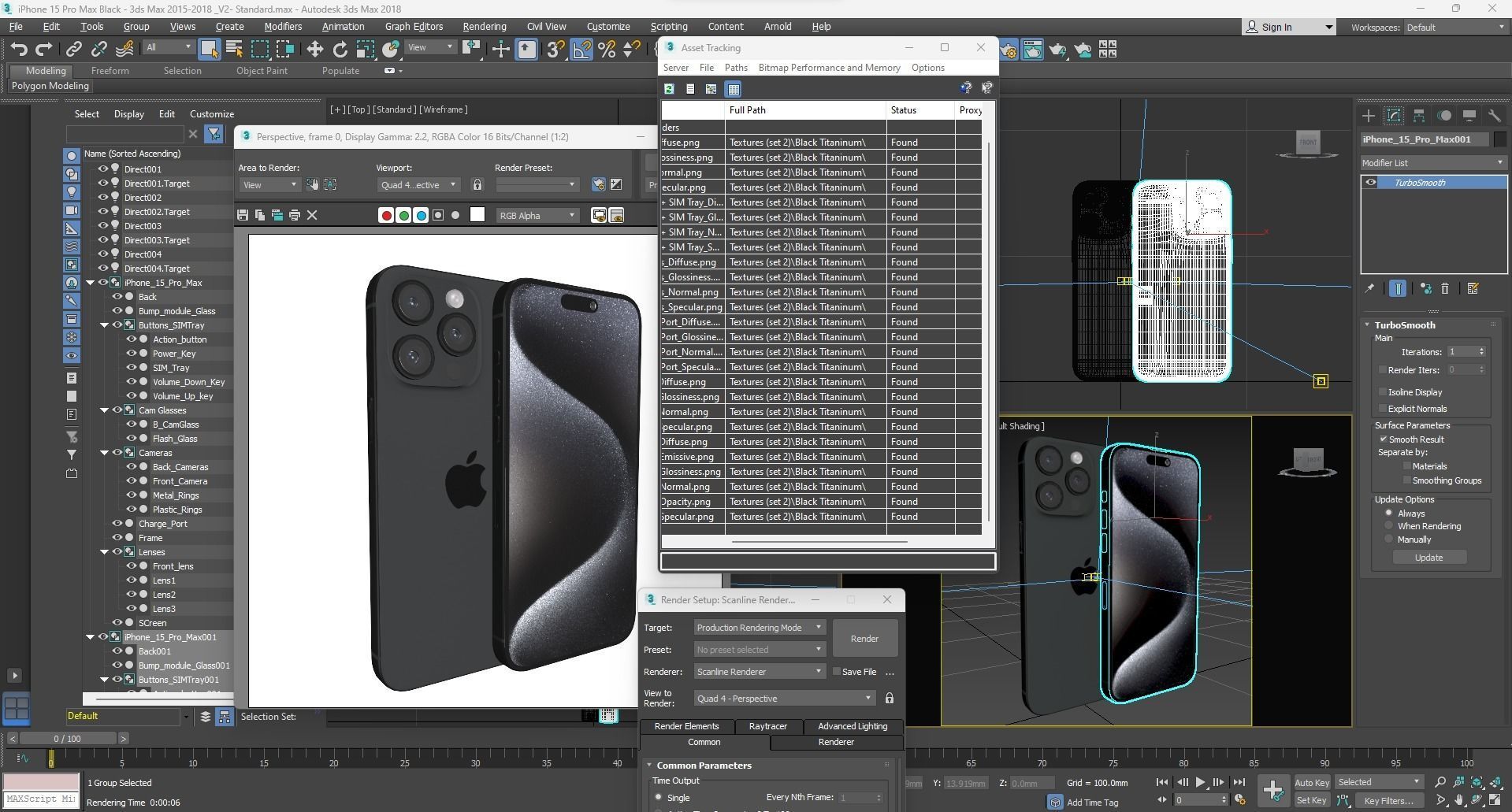Click the Key Filters button
This screenshot has height=812, width=1512.
click(1388, 800)
